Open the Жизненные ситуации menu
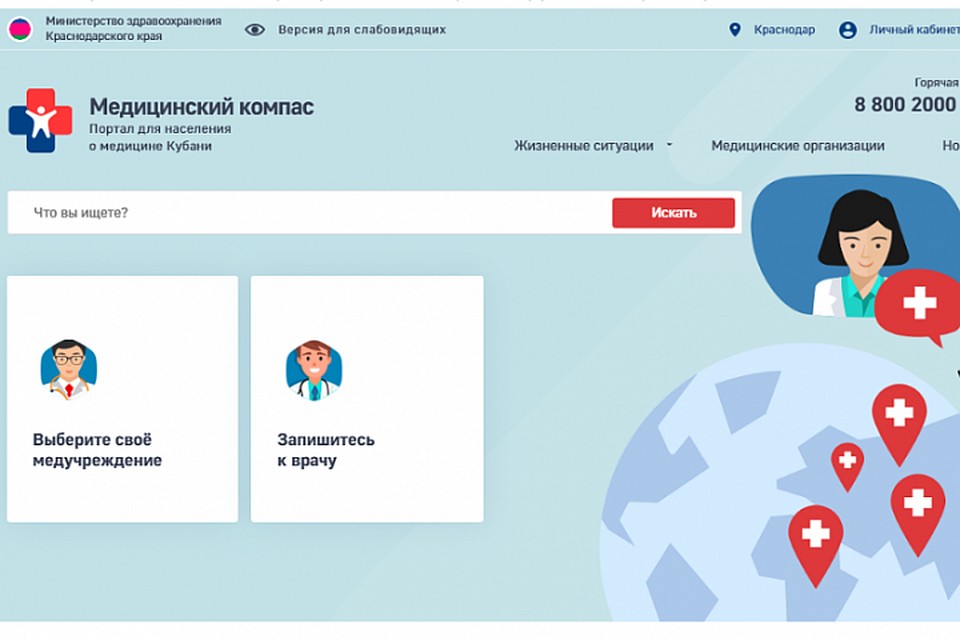Screen dimensions: 960x640 (583, 146)
